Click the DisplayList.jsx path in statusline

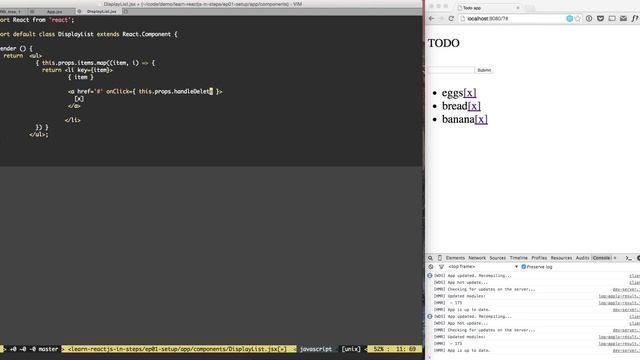(177, 349)
